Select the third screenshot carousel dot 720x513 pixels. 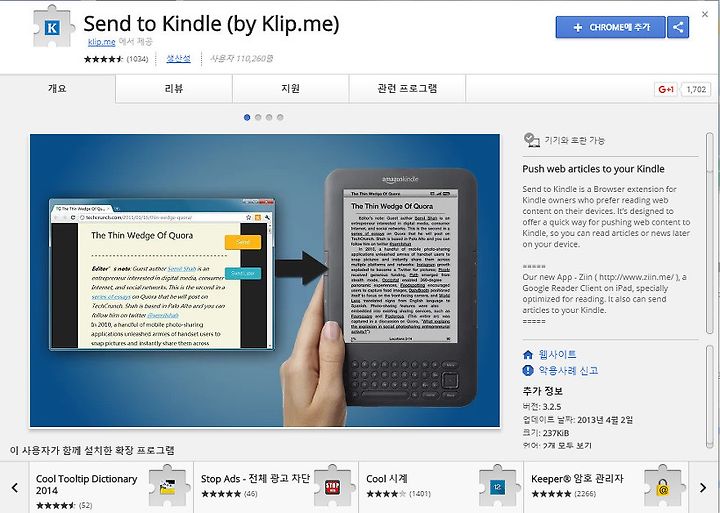[x=269, y=118]
